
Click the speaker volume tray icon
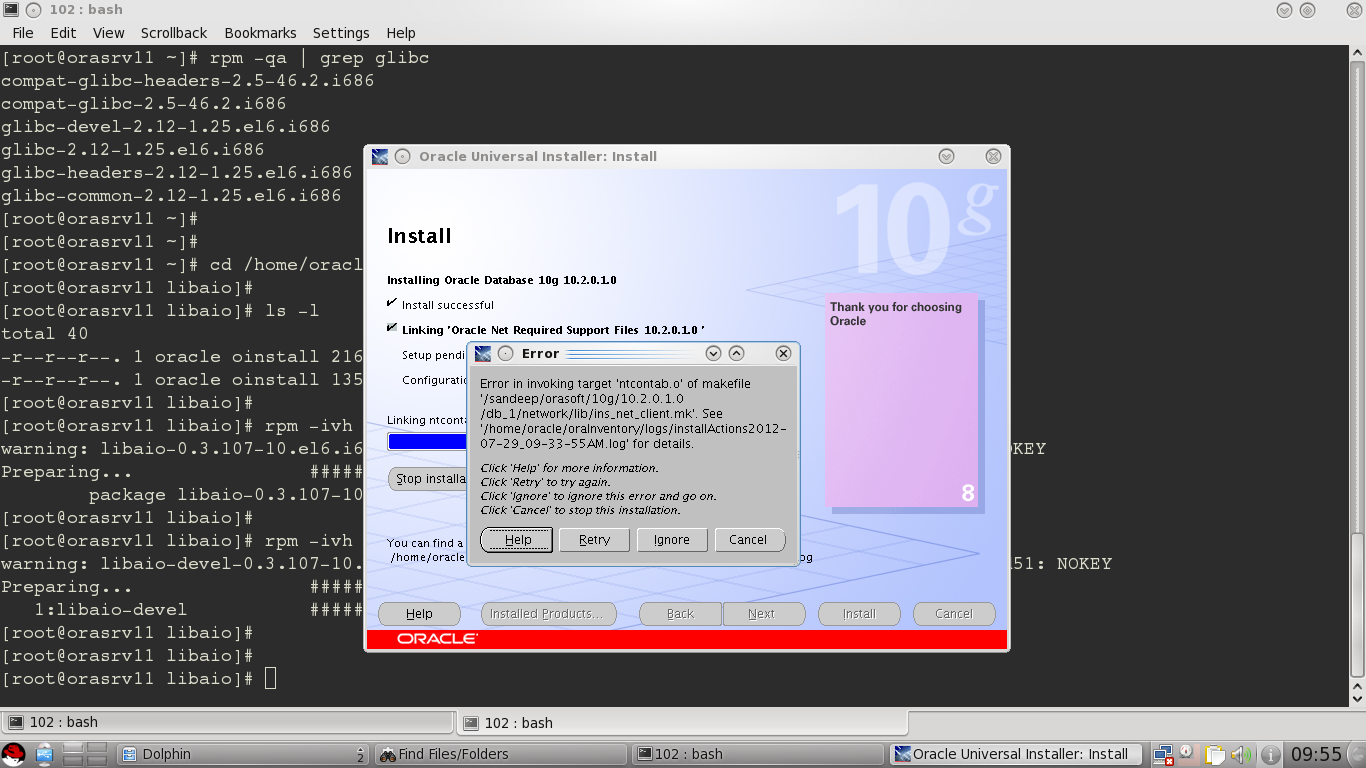point(1241,755)
